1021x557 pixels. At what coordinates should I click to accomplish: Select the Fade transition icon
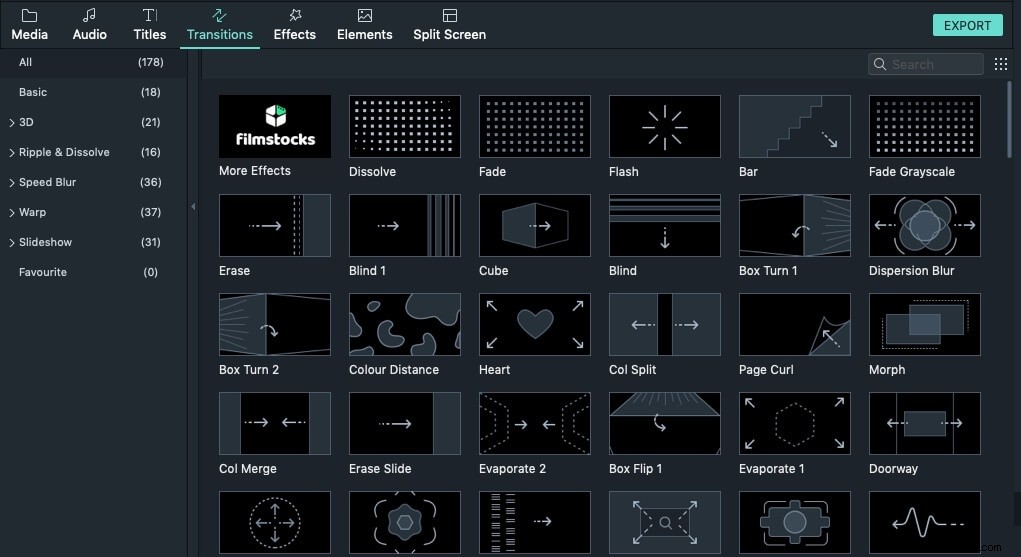point(535,126)
